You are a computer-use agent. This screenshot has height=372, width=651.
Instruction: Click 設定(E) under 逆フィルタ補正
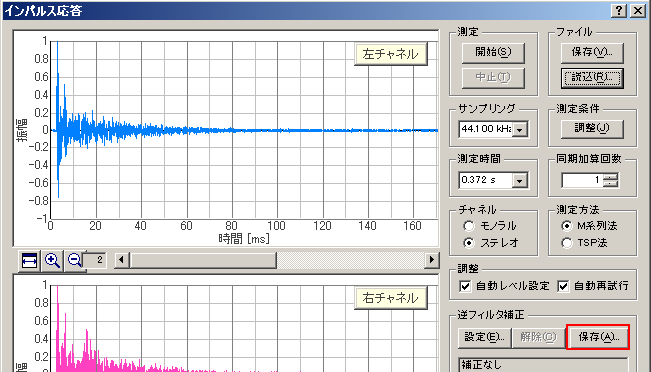[484, 337]
